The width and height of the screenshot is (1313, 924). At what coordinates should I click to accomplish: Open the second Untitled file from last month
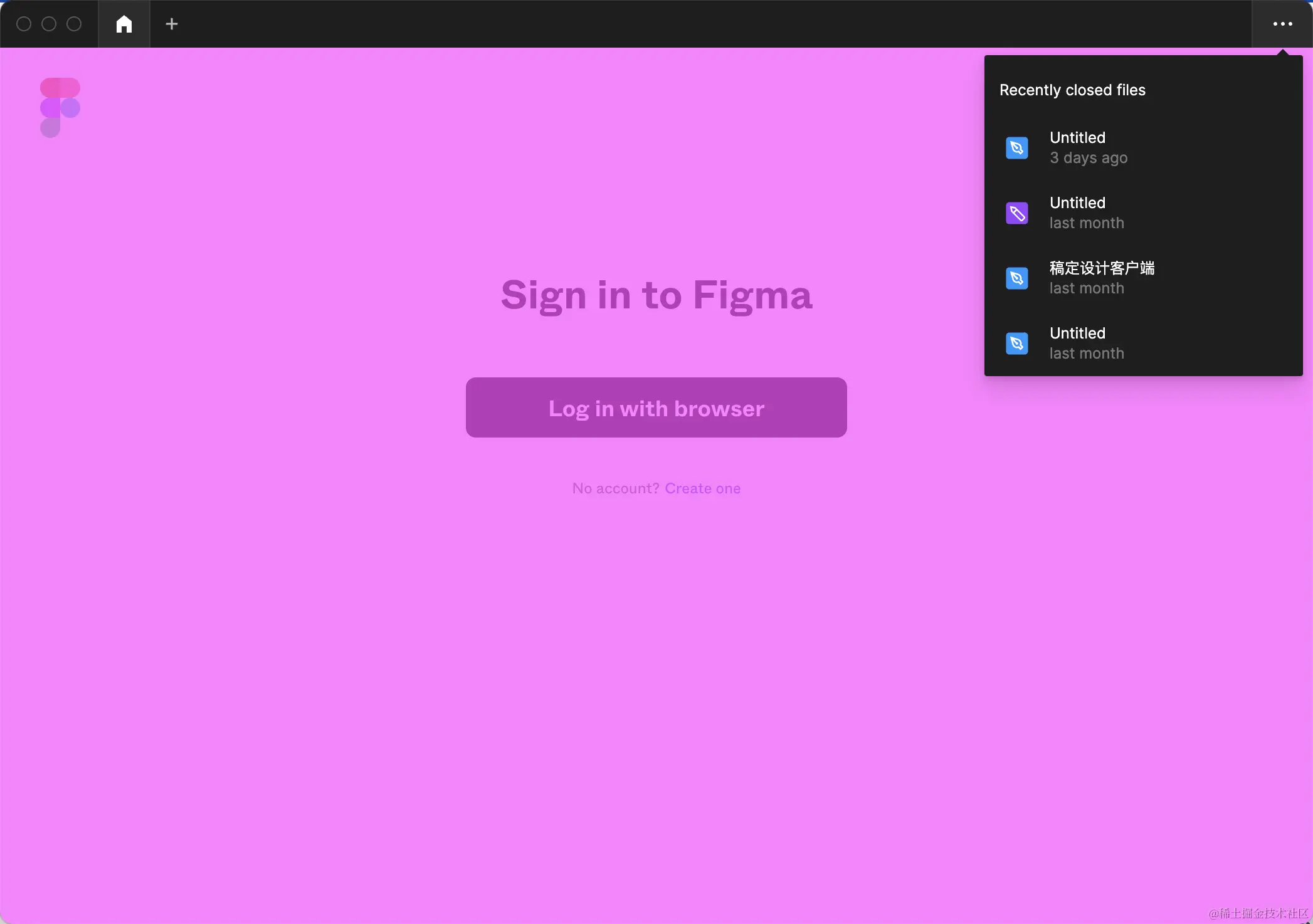1077,203
